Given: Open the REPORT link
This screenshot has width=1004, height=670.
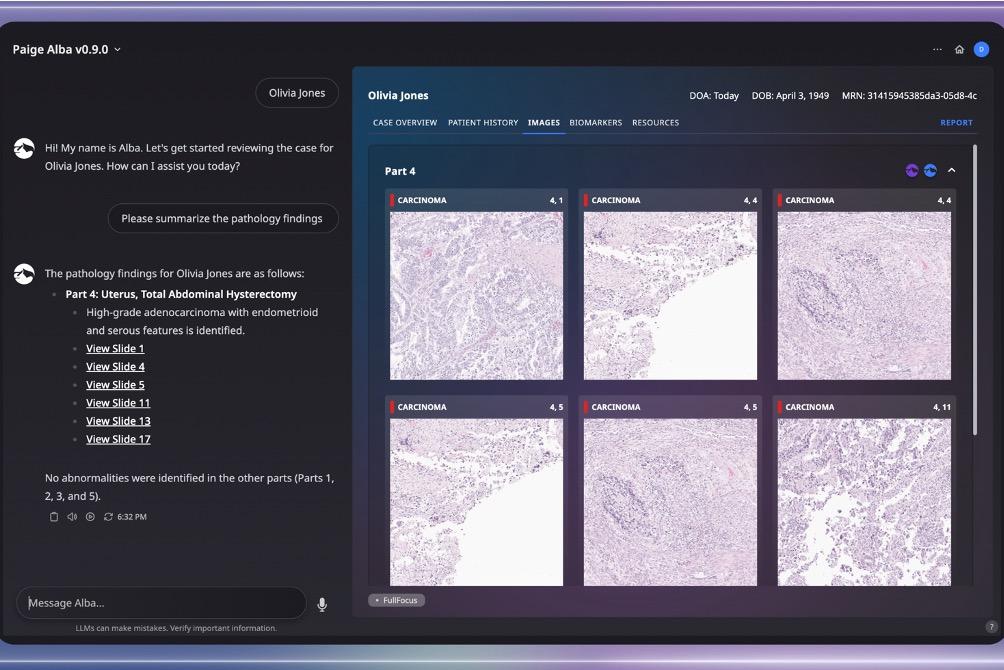Looking at the screenshot, I should tap(956, 122).
